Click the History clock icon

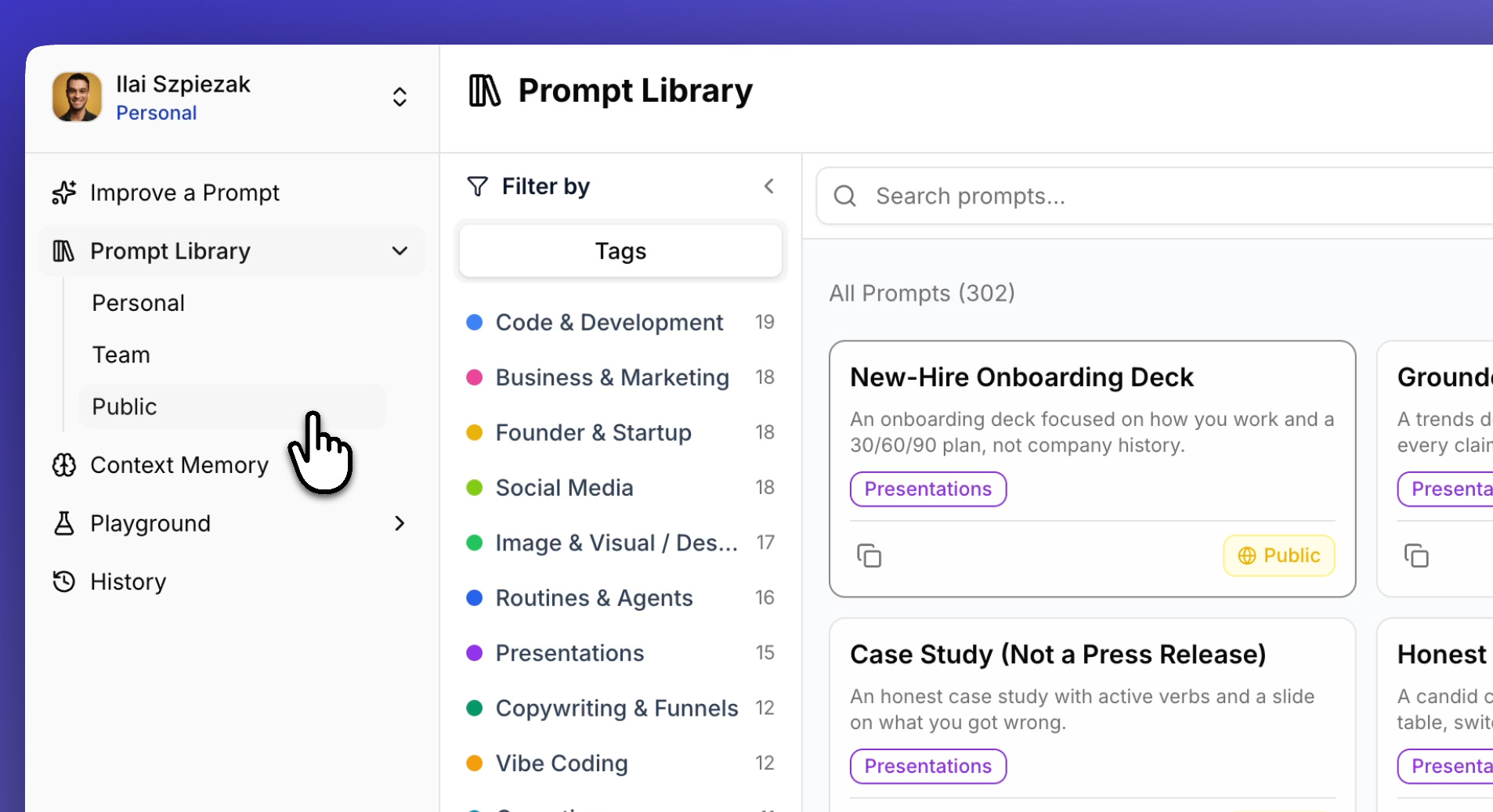(x=64, y=582)
